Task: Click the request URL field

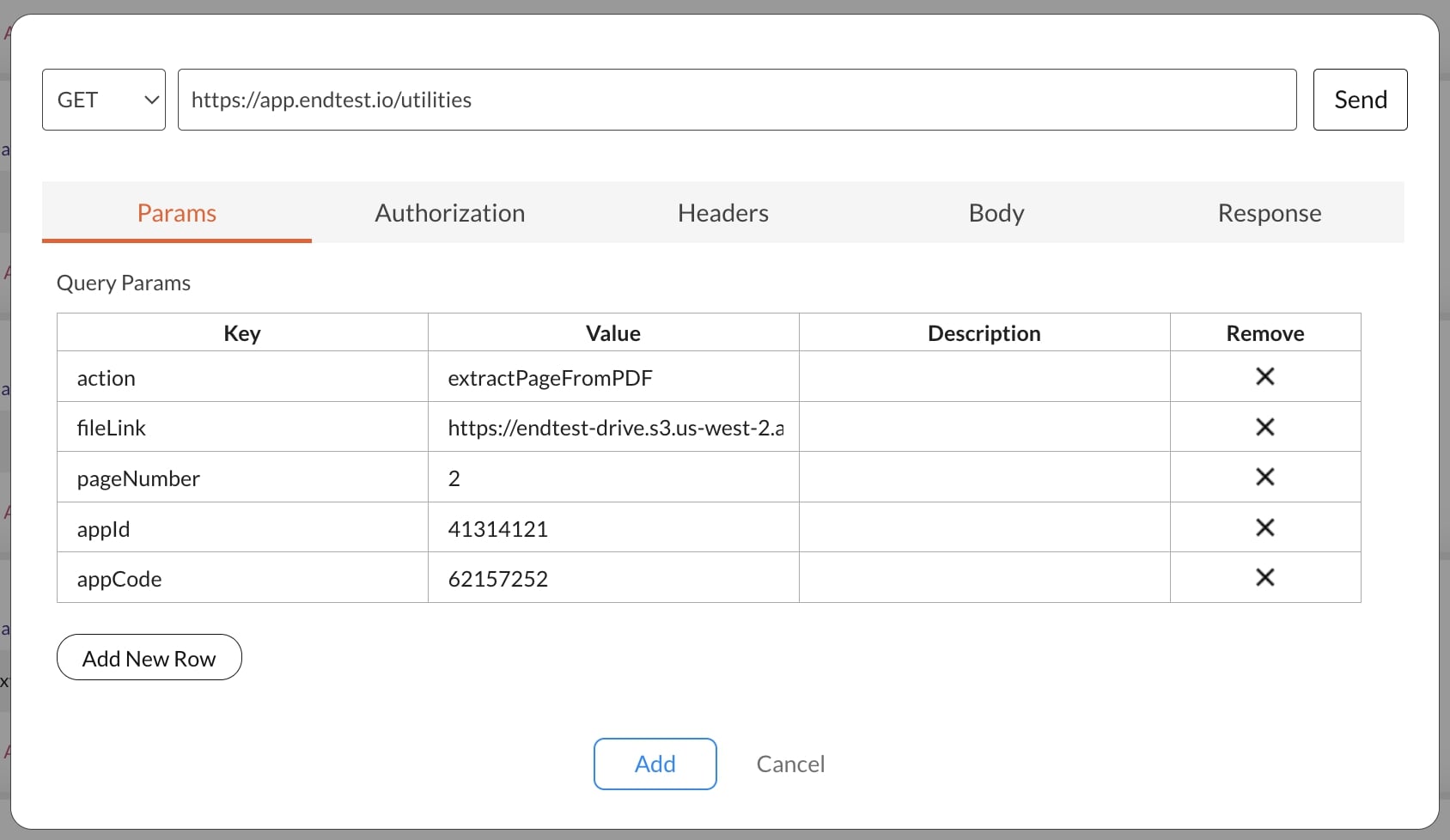Action: point(737,100)
